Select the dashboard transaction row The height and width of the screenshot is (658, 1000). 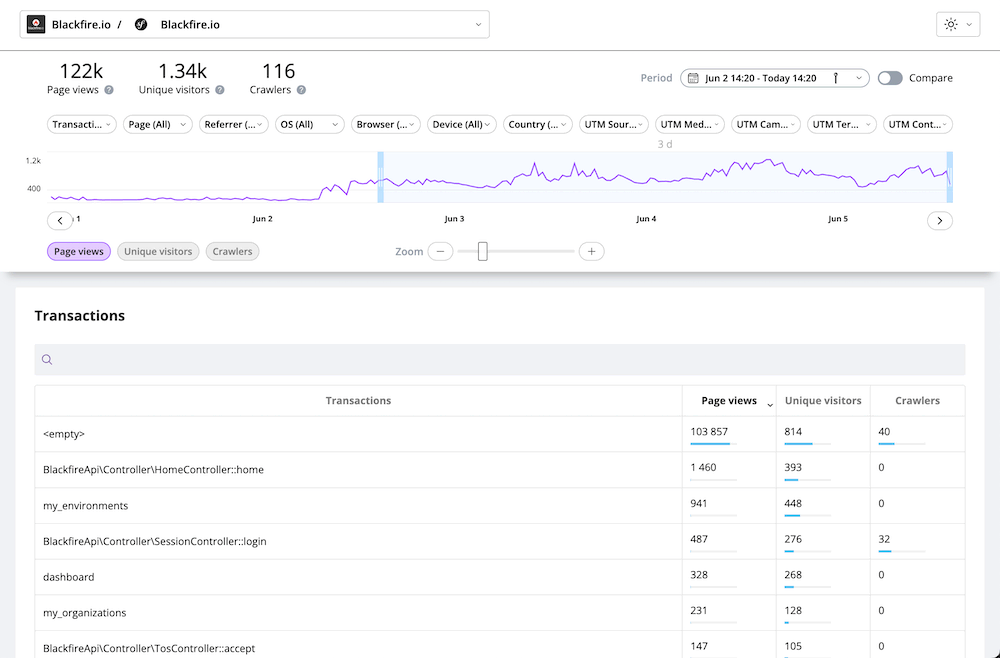[x=500, y=577]
